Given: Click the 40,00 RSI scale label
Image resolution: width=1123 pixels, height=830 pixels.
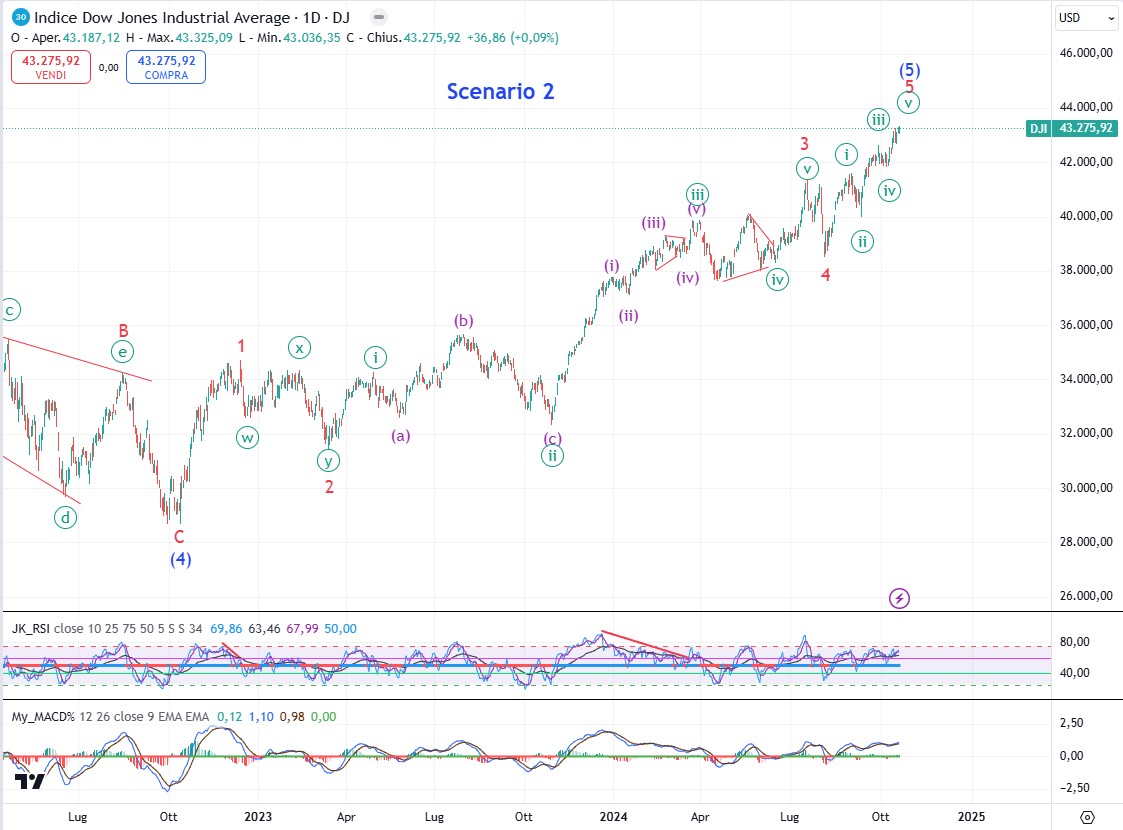Looking at the screenshot, I should (x=1074, y=672).
